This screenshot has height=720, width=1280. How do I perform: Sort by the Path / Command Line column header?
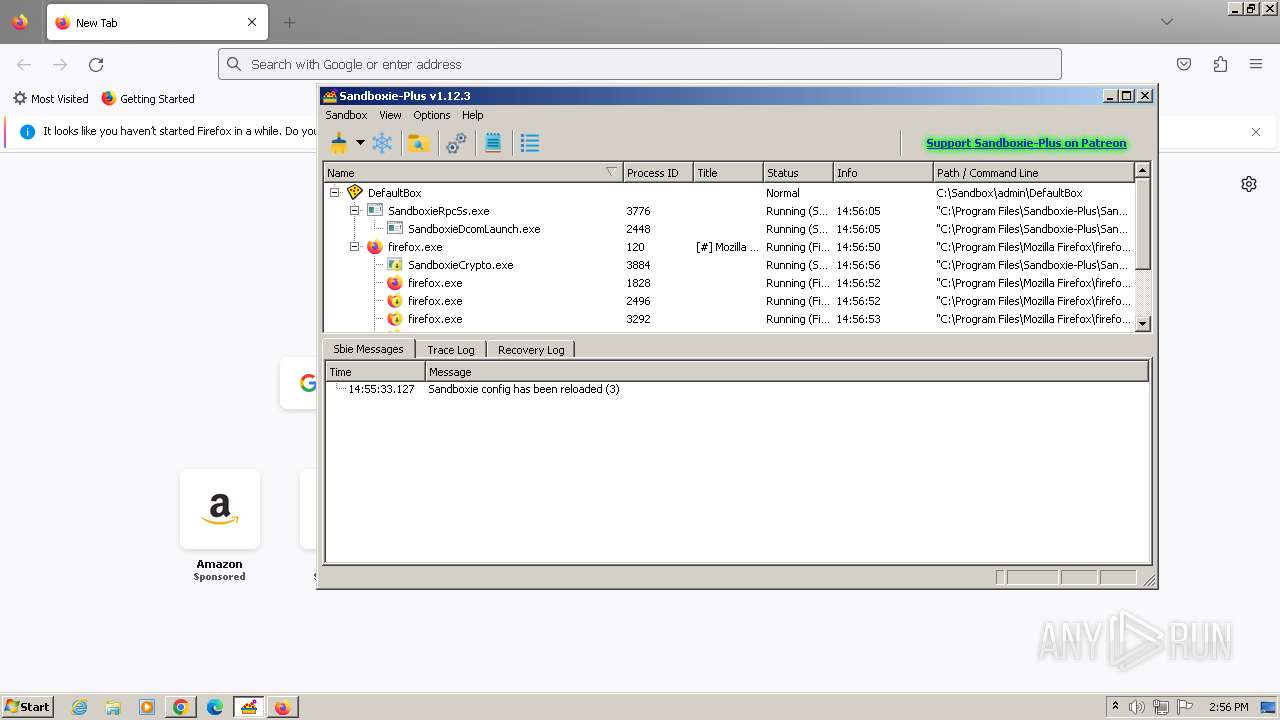tap(1034, 173)
